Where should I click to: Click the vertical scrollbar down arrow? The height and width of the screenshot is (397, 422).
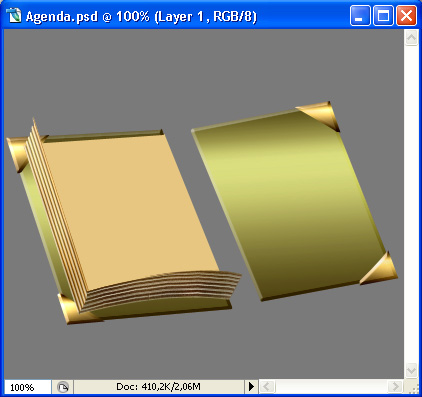tap(411, 370)
